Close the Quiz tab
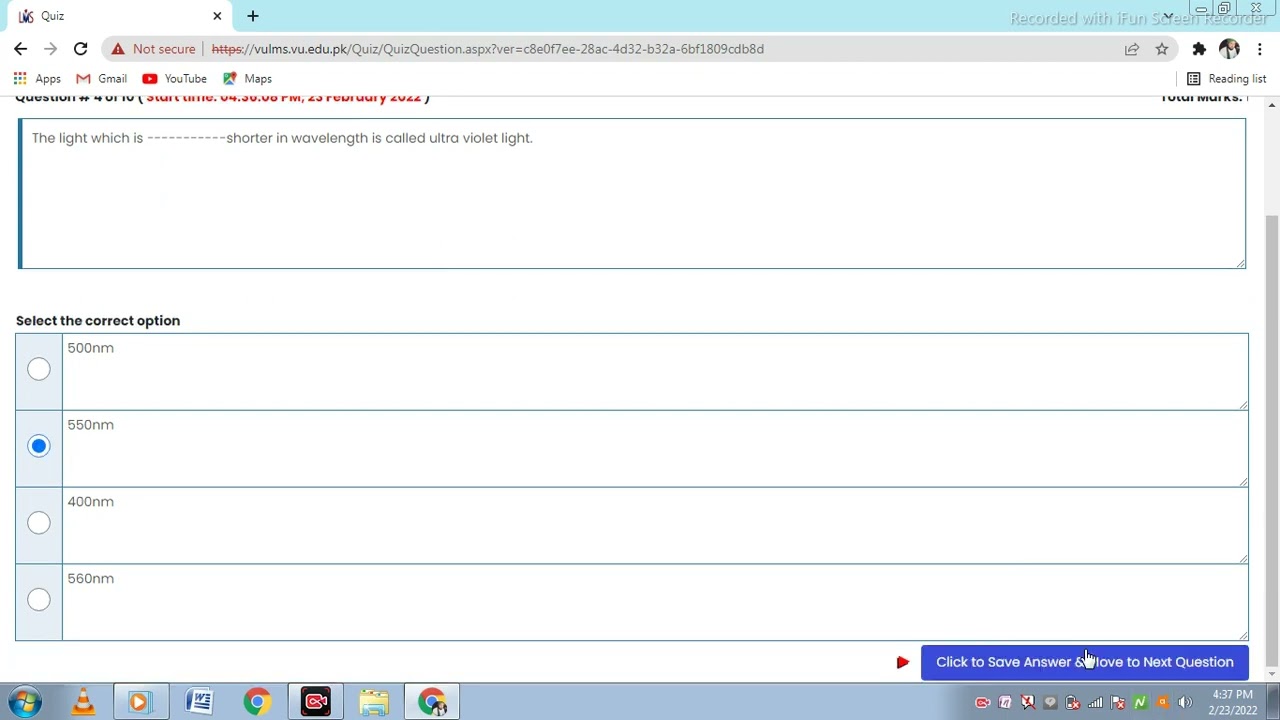The image size is (1280, 720). click(217, 16)
